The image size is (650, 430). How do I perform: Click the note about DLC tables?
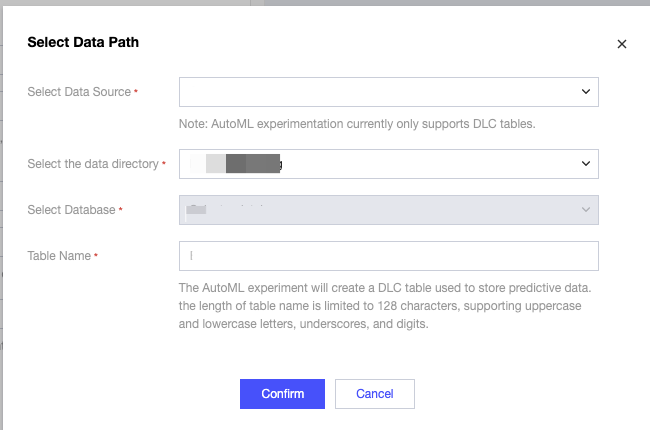point(358,124)
